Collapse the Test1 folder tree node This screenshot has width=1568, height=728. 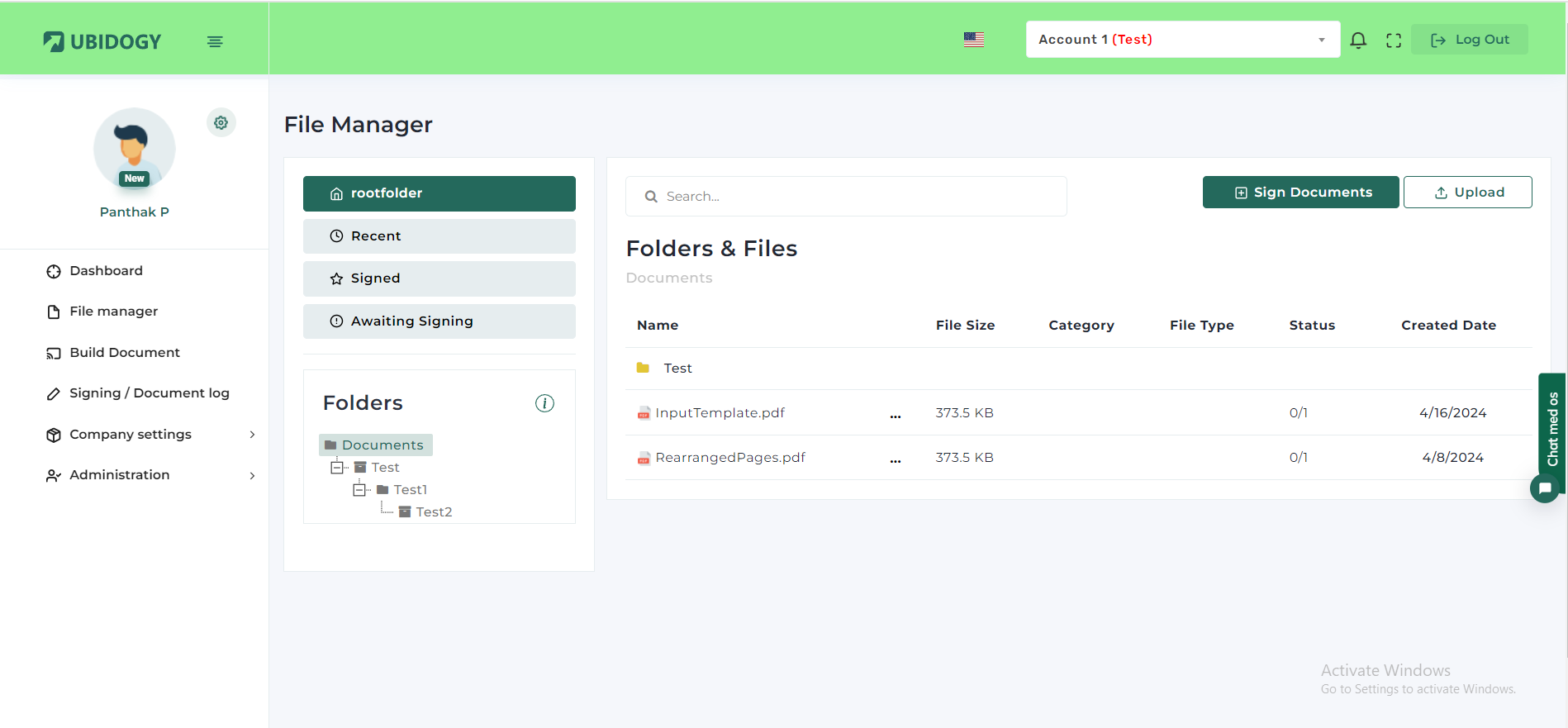click(x=359, y=490)
